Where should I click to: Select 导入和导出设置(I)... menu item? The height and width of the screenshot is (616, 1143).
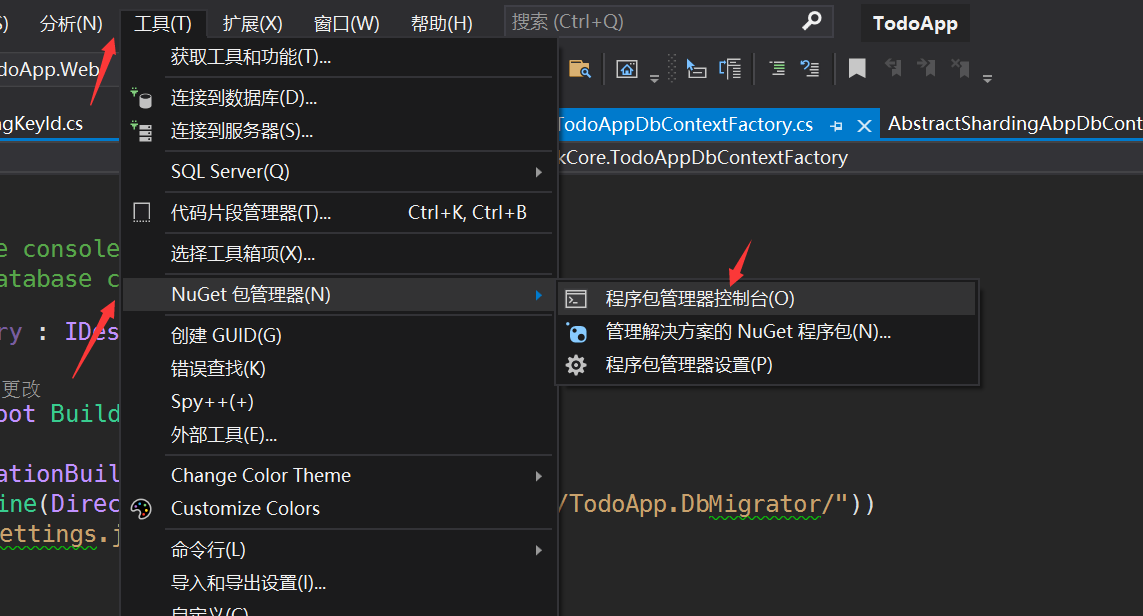(338, 583)
